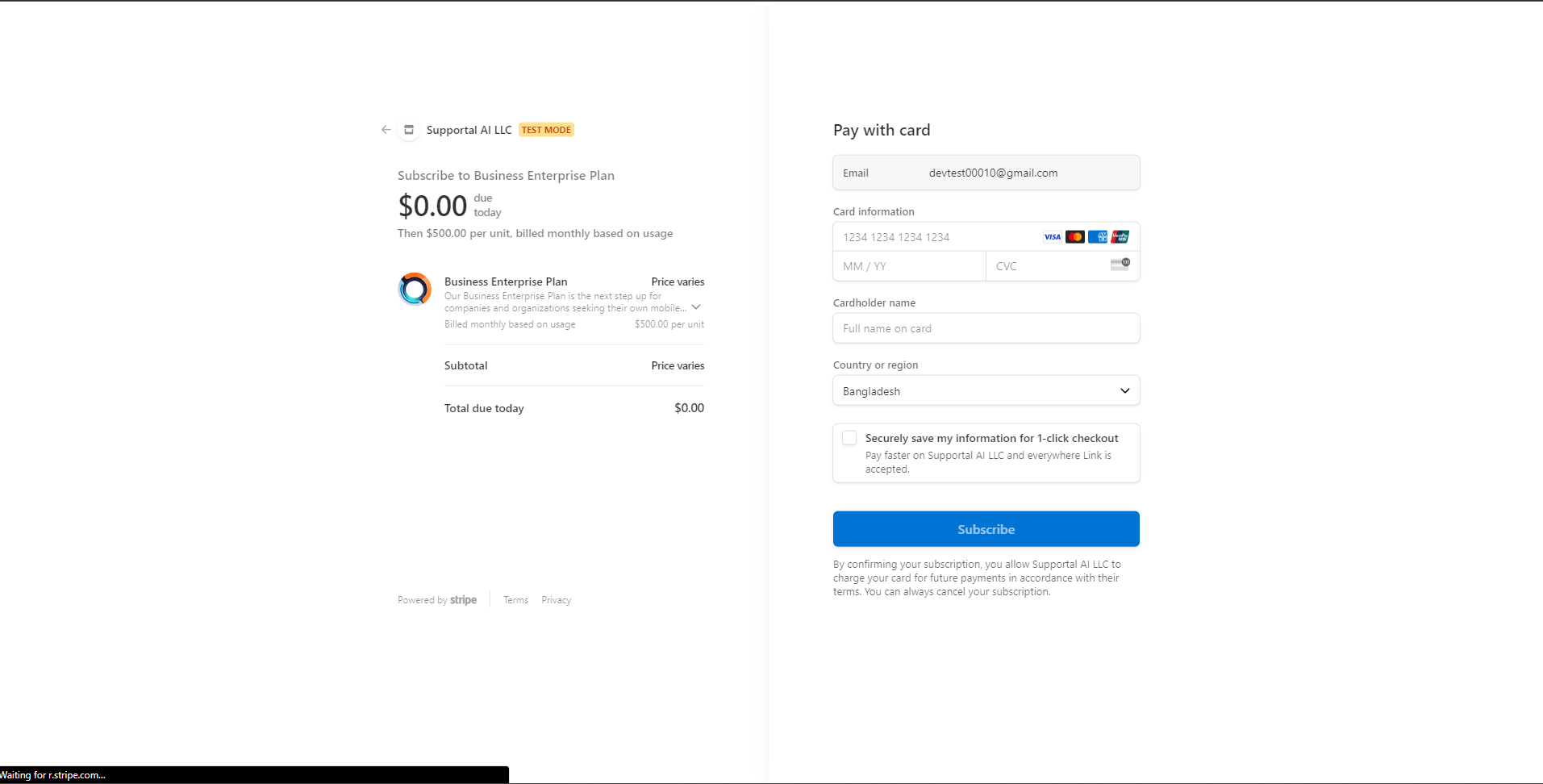Click "Subscribe to Business Enterprise Plan" heading
Screen dimensions: 1543x784
pos(506,176)
